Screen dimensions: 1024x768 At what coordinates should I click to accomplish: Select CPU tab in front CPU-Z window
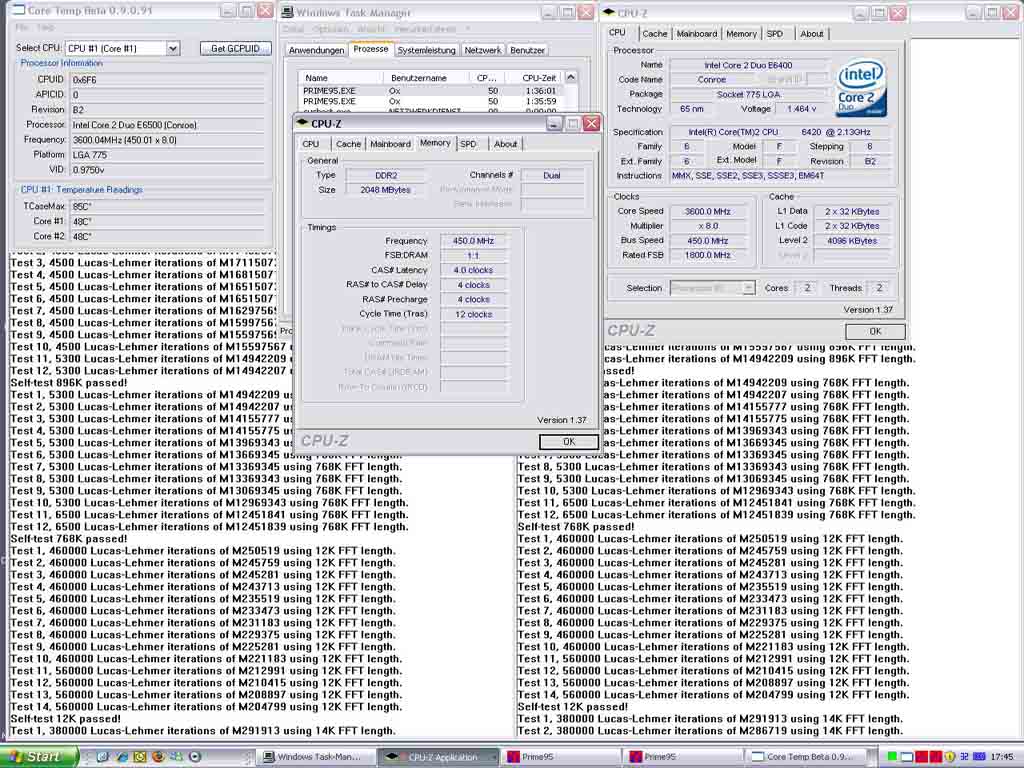click(311, 144)
